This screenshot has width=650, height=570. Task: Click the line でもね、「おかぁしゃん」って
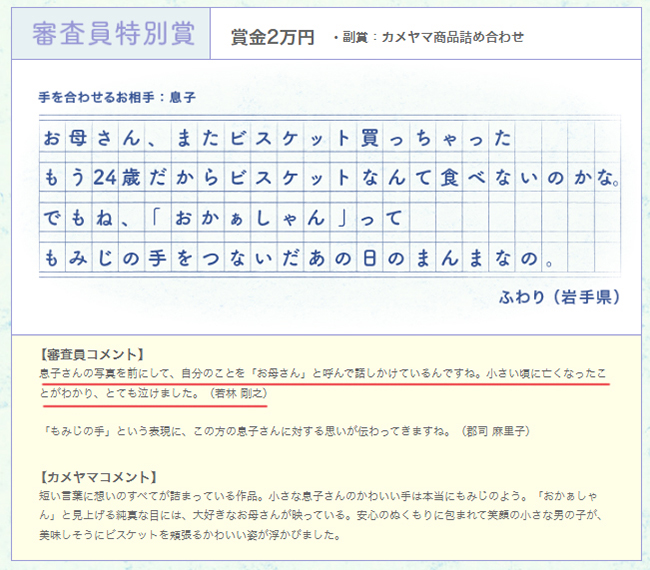point(223,218)
